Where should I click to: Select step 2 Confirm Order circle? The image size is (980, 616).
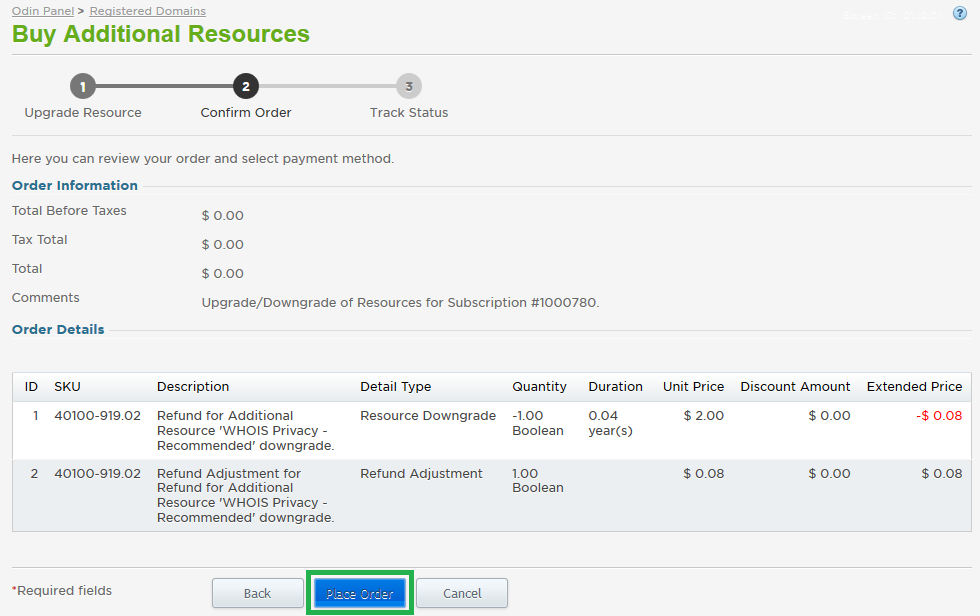(246, 86)
